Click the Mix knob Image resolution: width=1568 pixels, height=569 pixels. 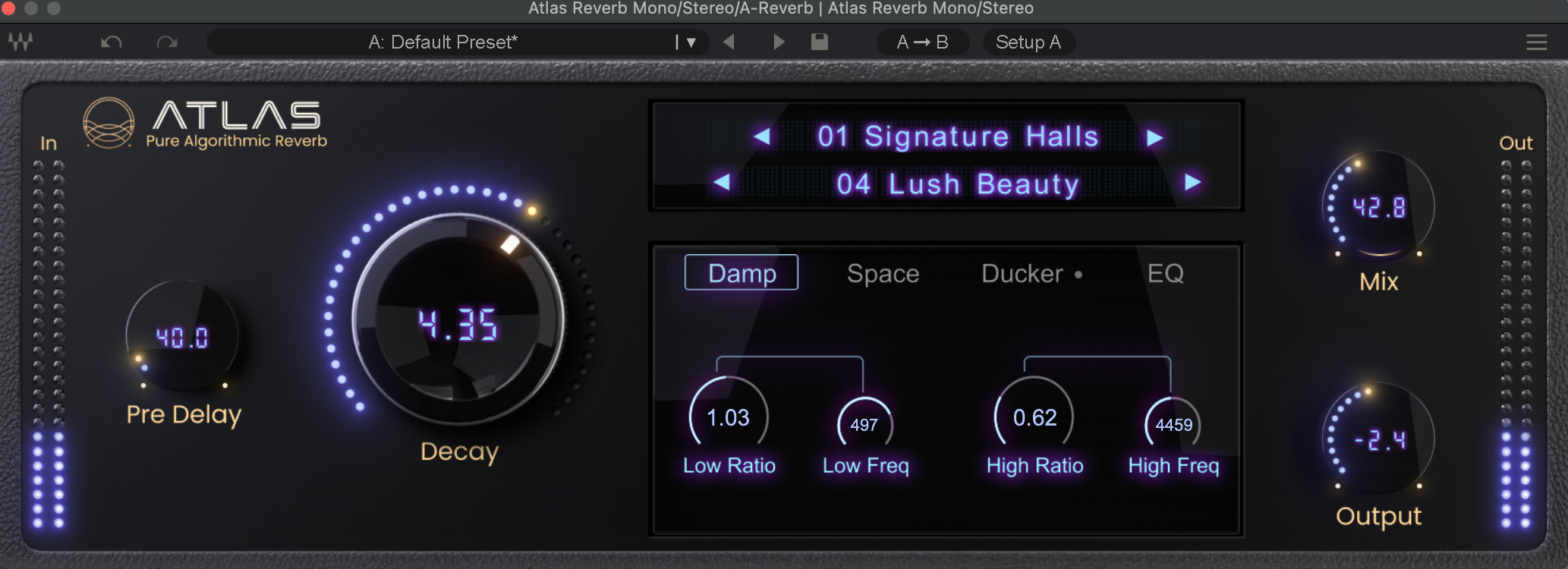point(1378,206)
